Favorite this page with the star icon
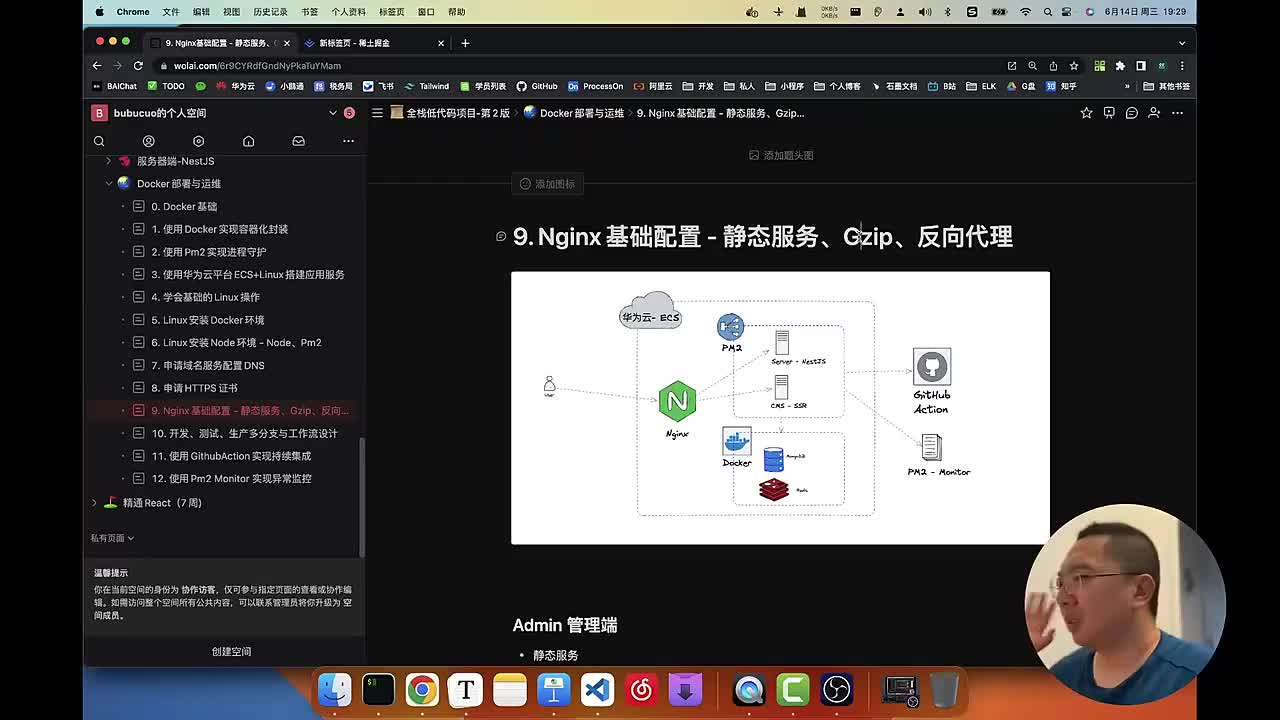This screenshot has width=1280, height=720. click(1086, 113)
